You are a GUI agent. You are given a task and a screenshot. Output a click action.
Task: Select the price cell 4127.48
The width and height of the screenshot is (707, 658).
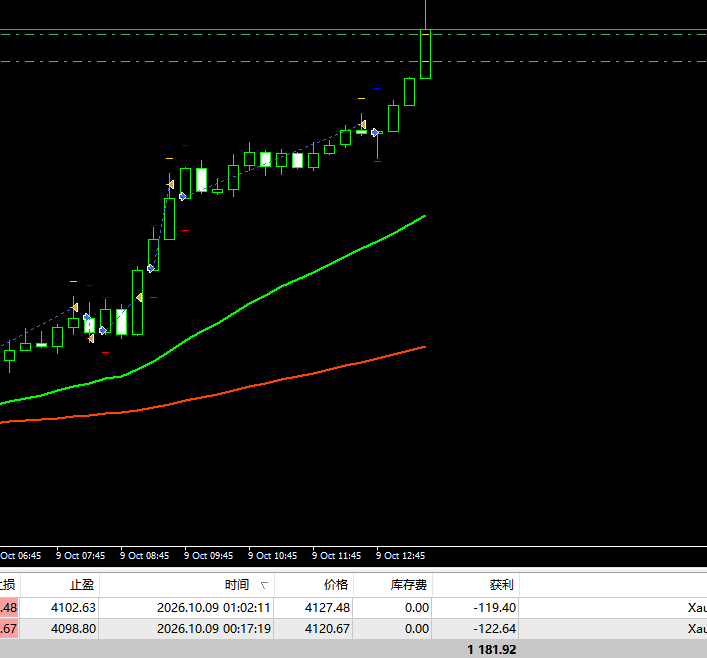tap(327, 607)
